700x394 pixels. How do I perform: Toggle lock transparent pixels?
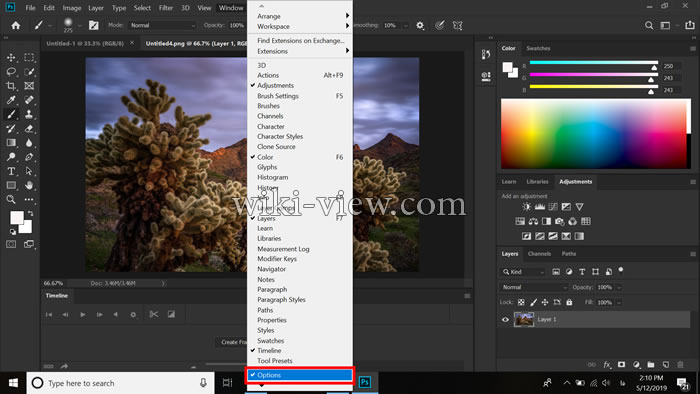point(521,302)
